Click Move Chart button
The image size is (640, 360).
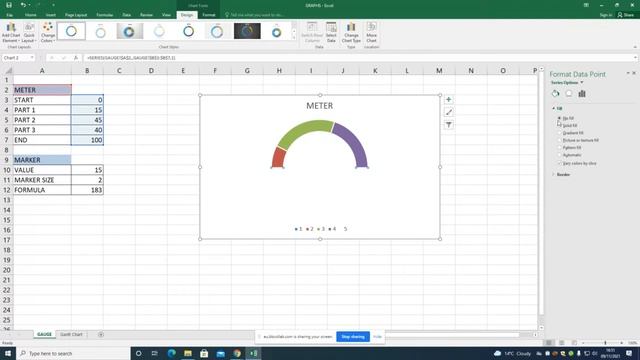(371, 33)
